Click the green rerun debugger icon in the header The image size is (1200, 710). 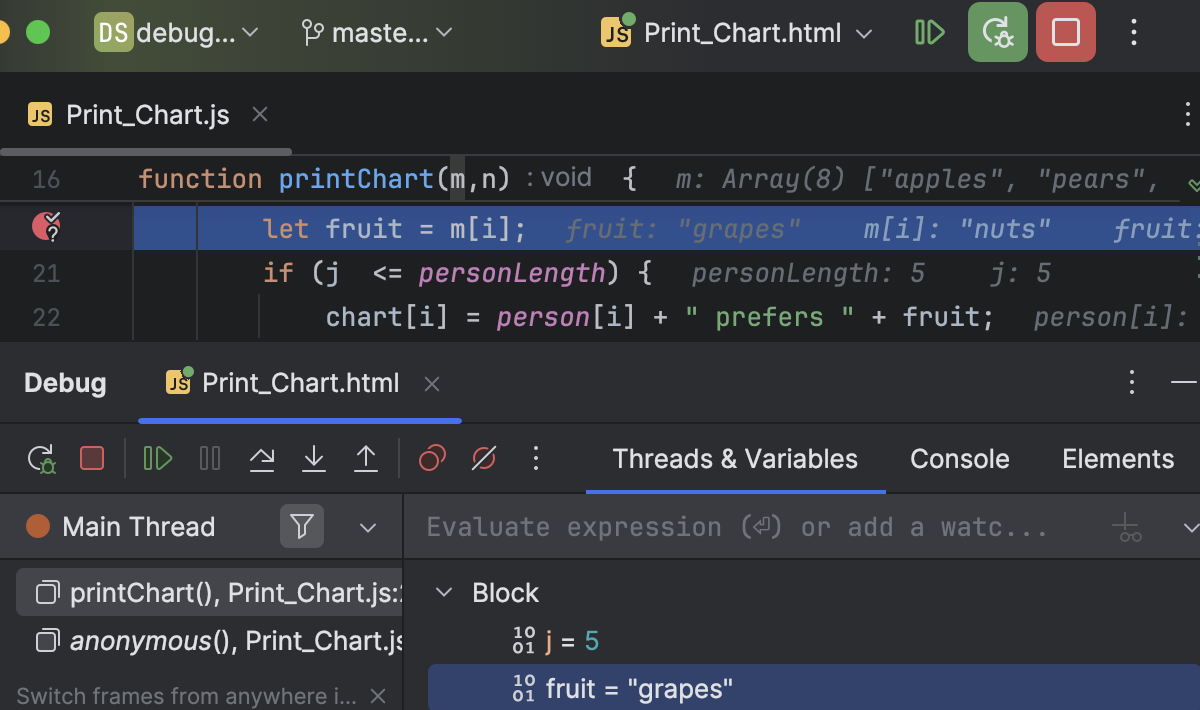pos(997,32)
